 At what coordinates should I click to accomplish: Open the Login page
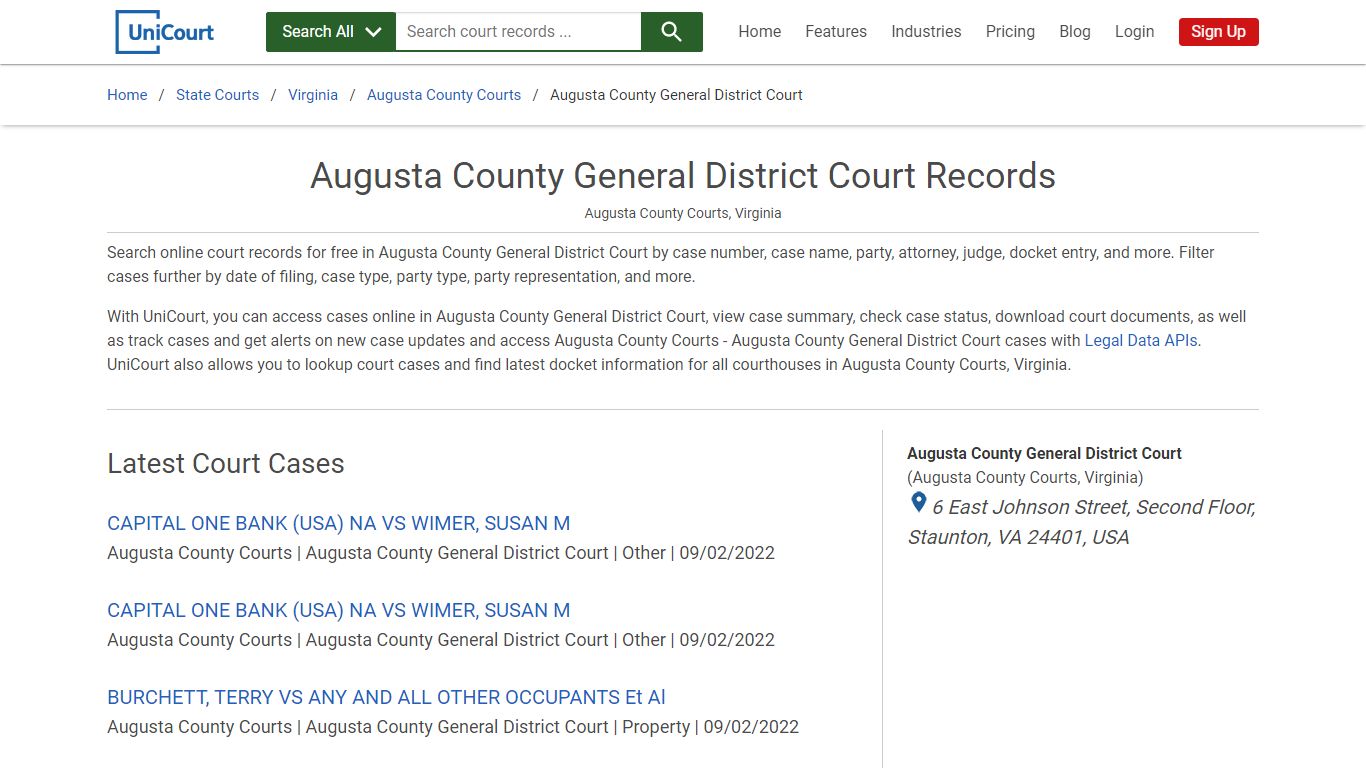pyautogui.click(x=1134, y=32)
